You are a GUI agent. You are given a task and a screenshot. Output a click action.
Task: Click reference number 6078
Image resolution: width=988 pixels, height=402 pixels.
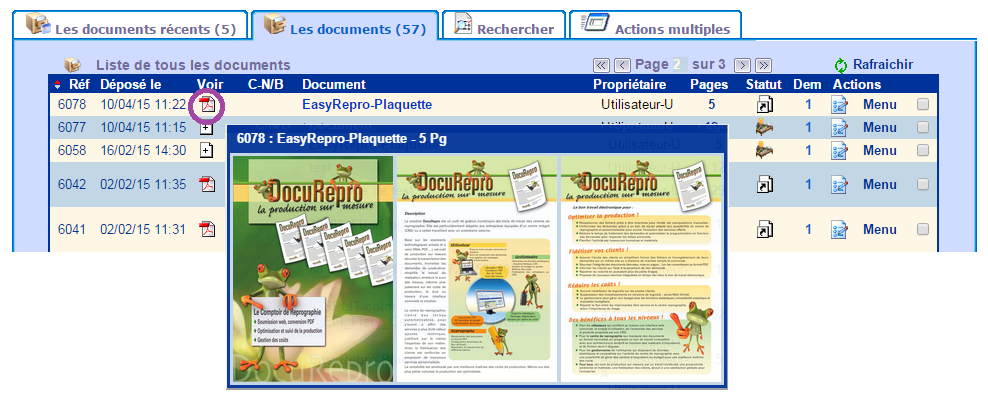(71, 105)
